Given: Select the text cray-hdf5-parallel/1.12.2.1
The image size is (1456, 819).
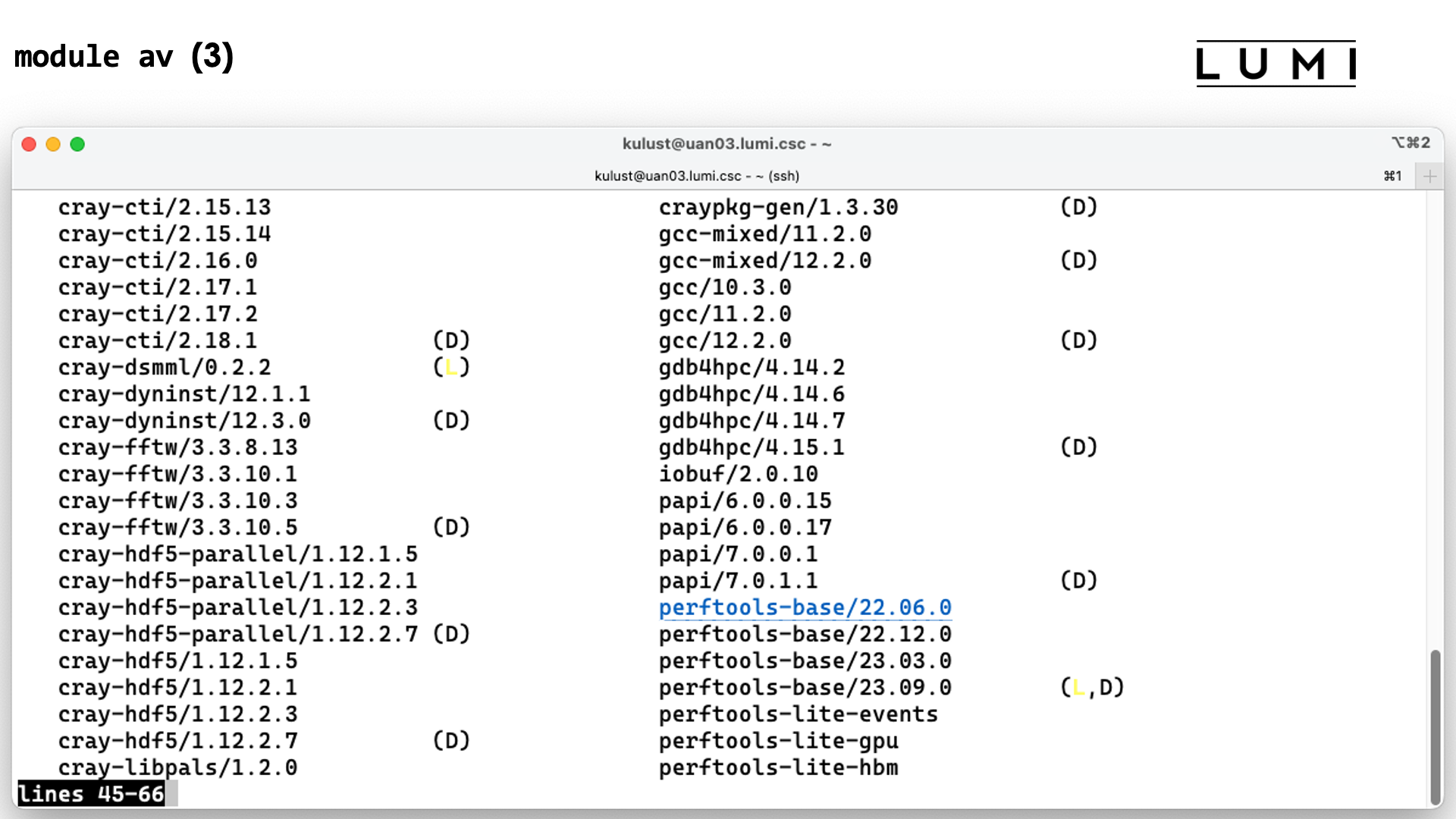Looking at the screenshot, I should (x=238, y=581).
